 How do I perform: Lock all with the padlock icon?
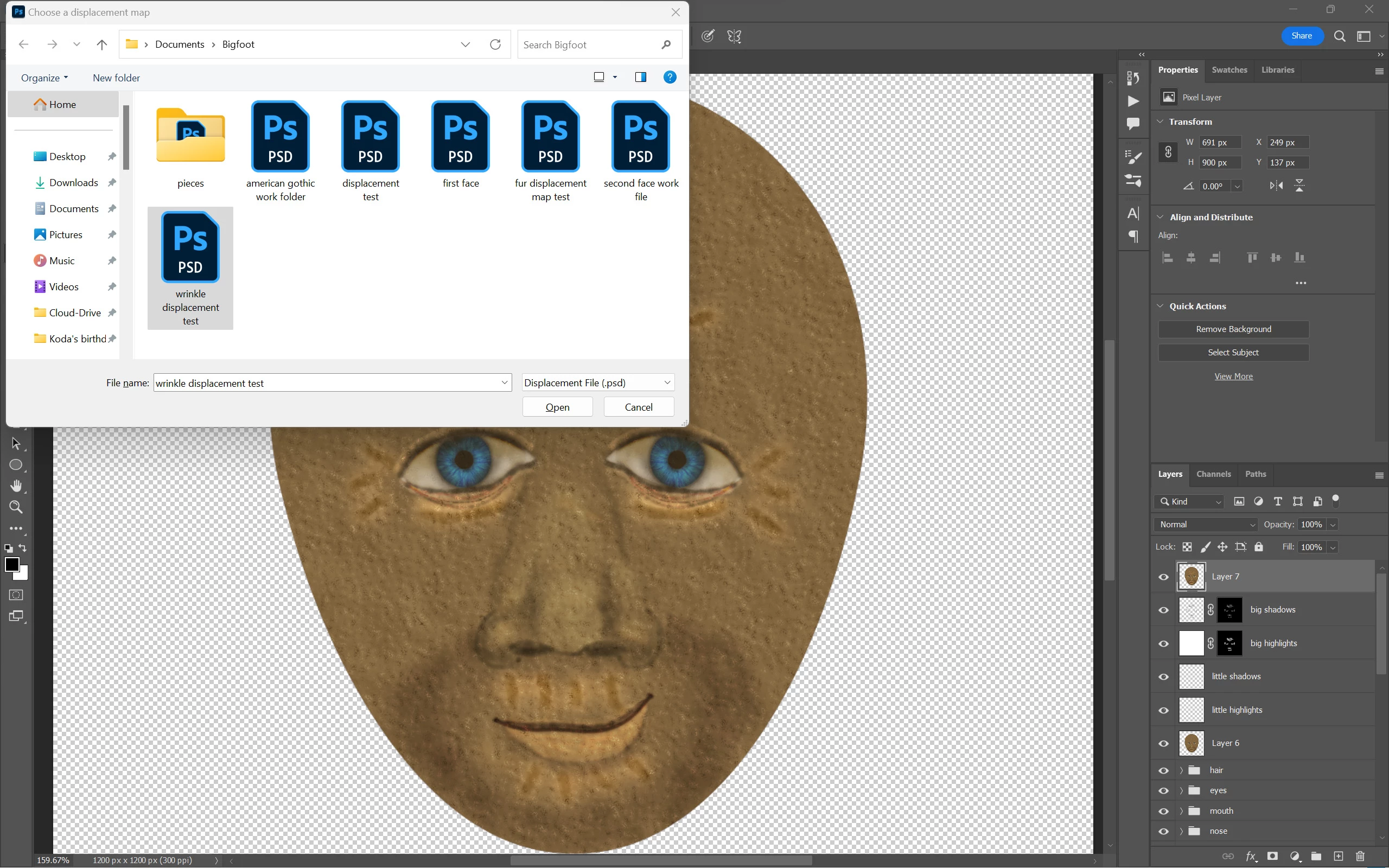coord(1259,547)
